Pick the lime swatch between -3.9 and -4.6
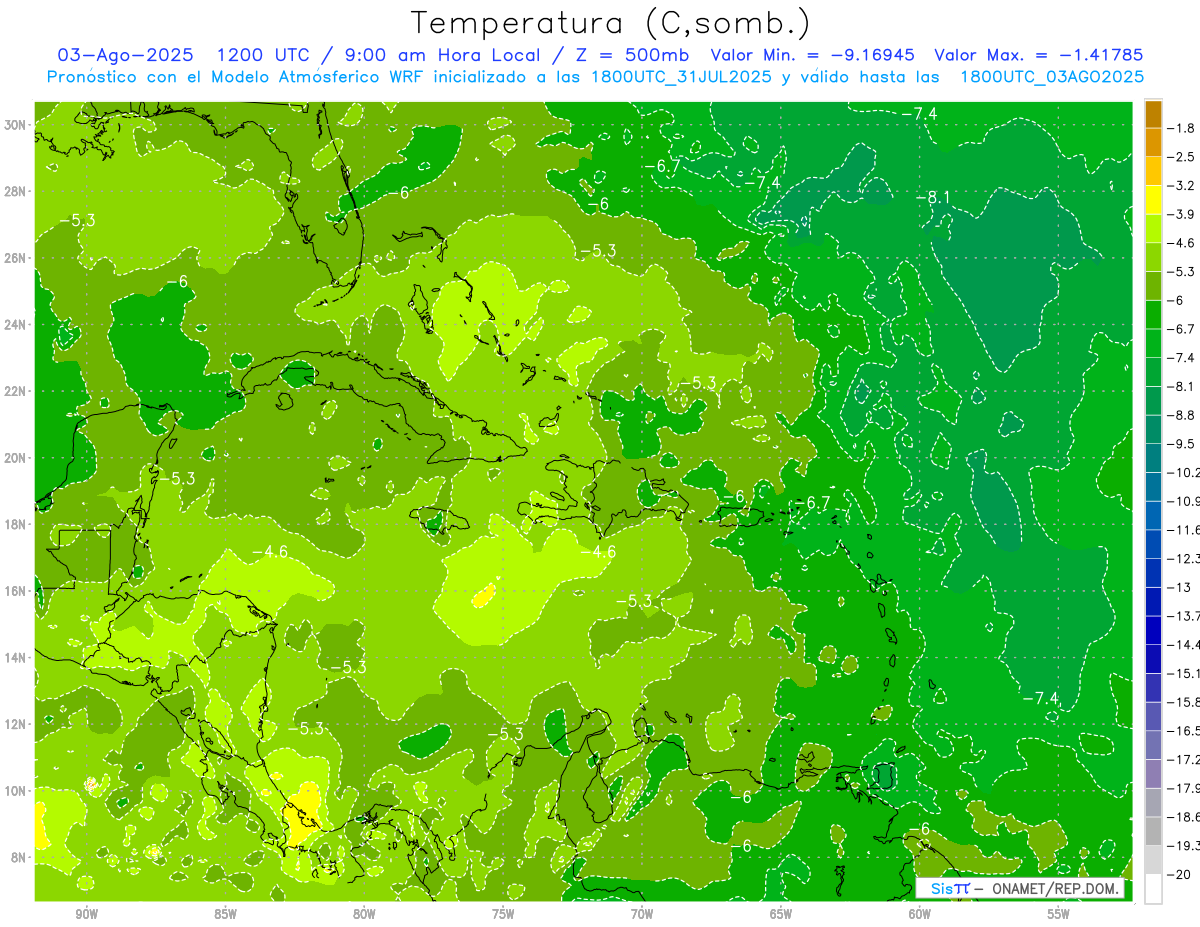Image resolution: width=1200 pixels, height=927 pixels. (x=1153, y=229)
